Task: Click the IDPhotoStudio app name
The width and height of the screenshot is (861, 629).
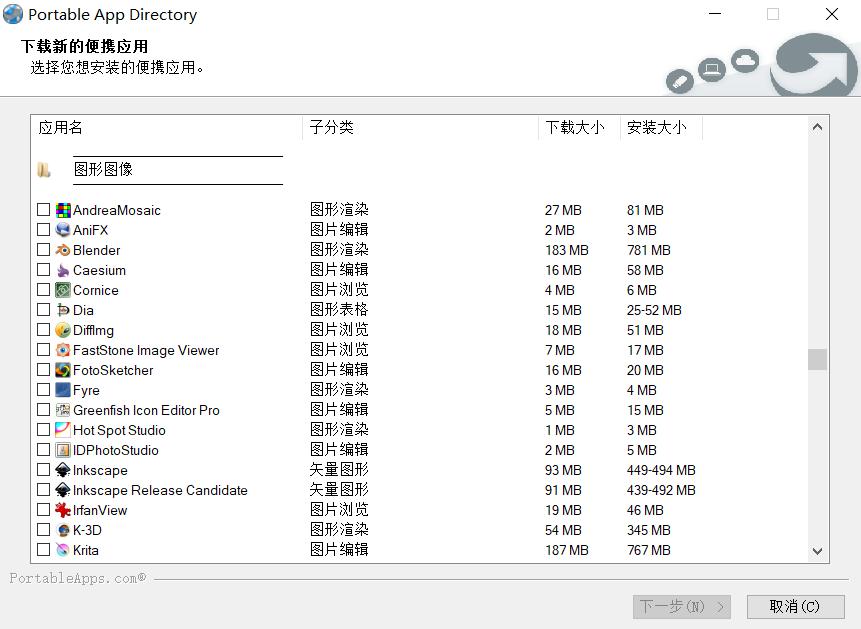Action: [x=116, y=450]
